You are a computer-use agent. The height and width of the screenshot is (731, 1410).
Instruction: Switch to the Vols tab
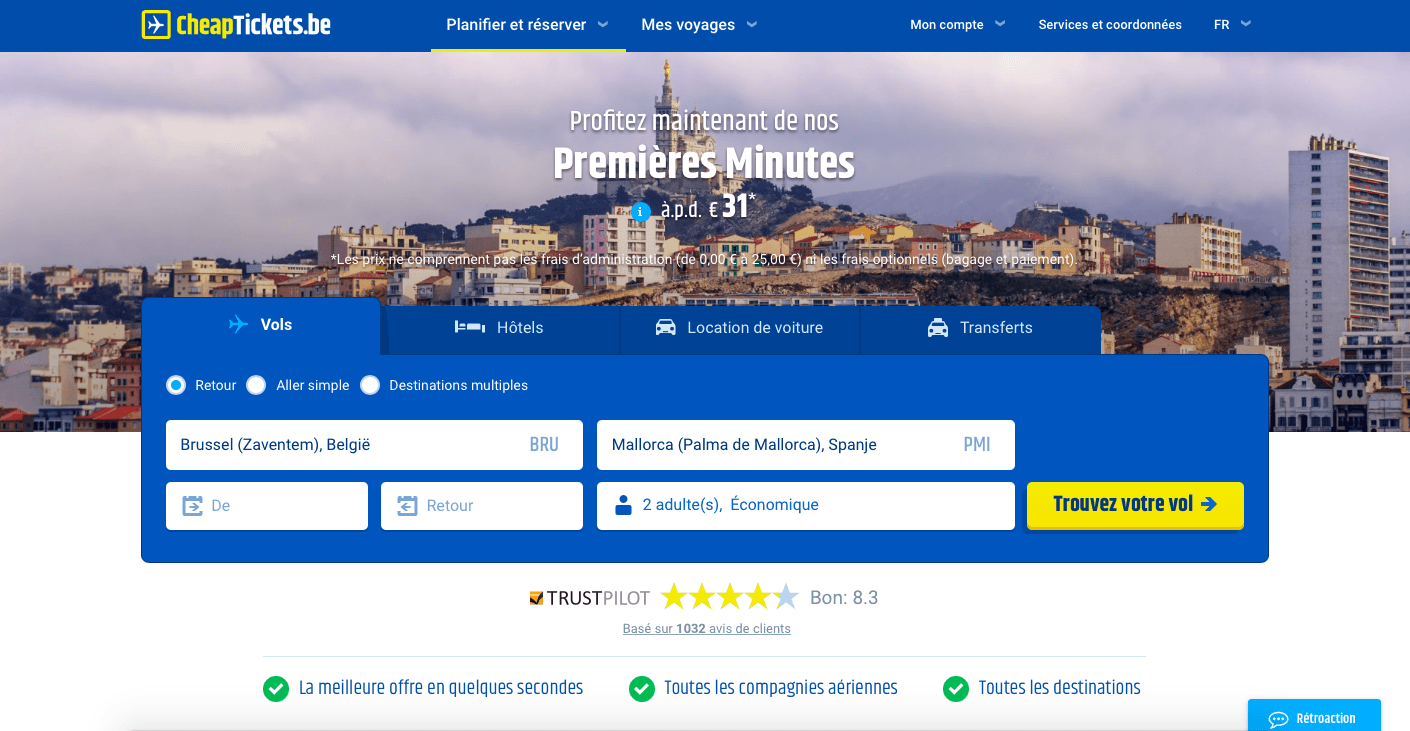[x=261, y=325]
